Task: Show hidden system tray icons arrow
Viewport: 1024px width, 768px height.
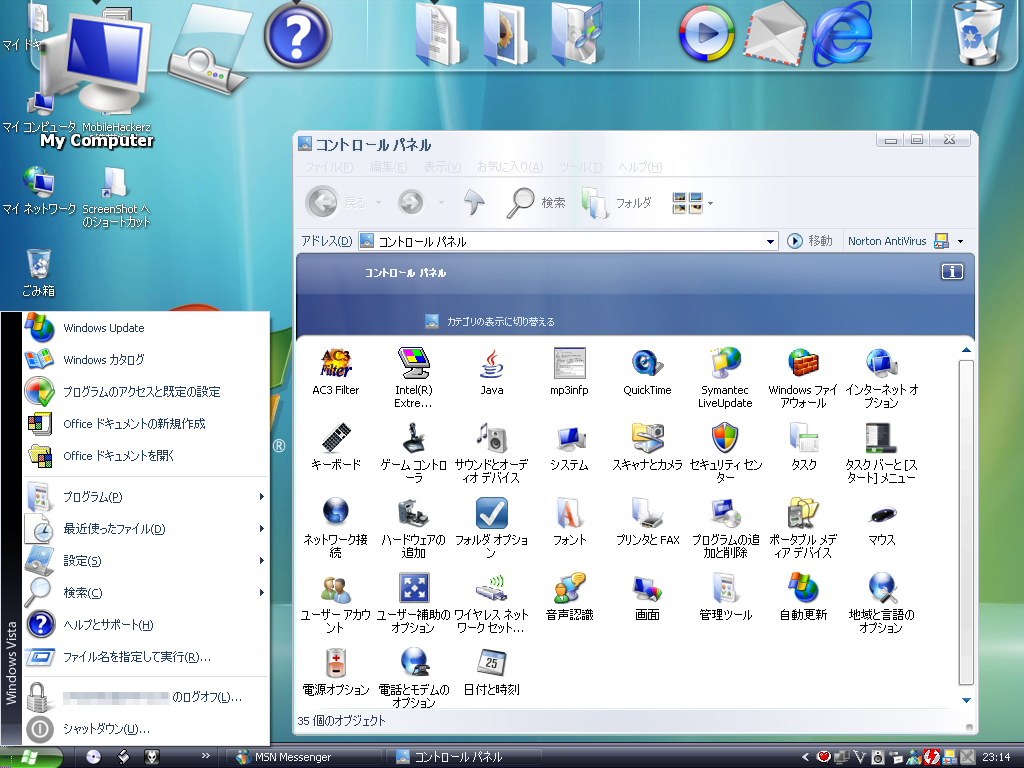Action: pos(805,758)
